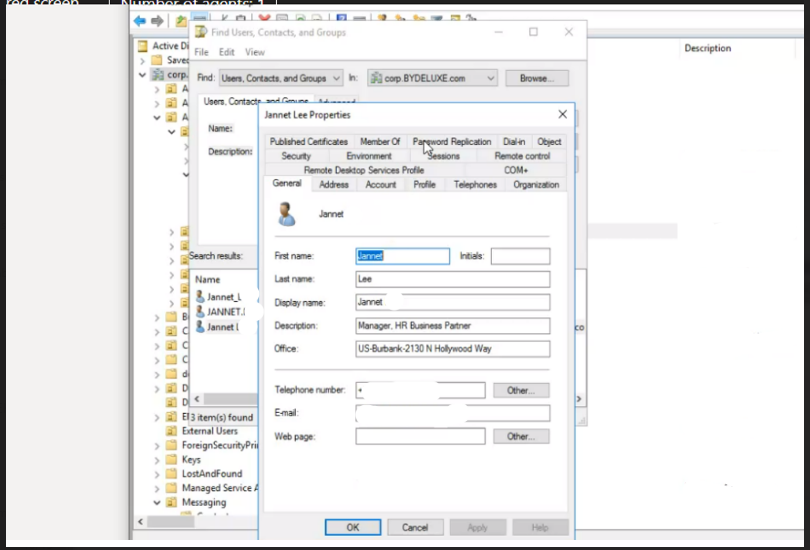Click the Description field in Properties

point(453,326)
